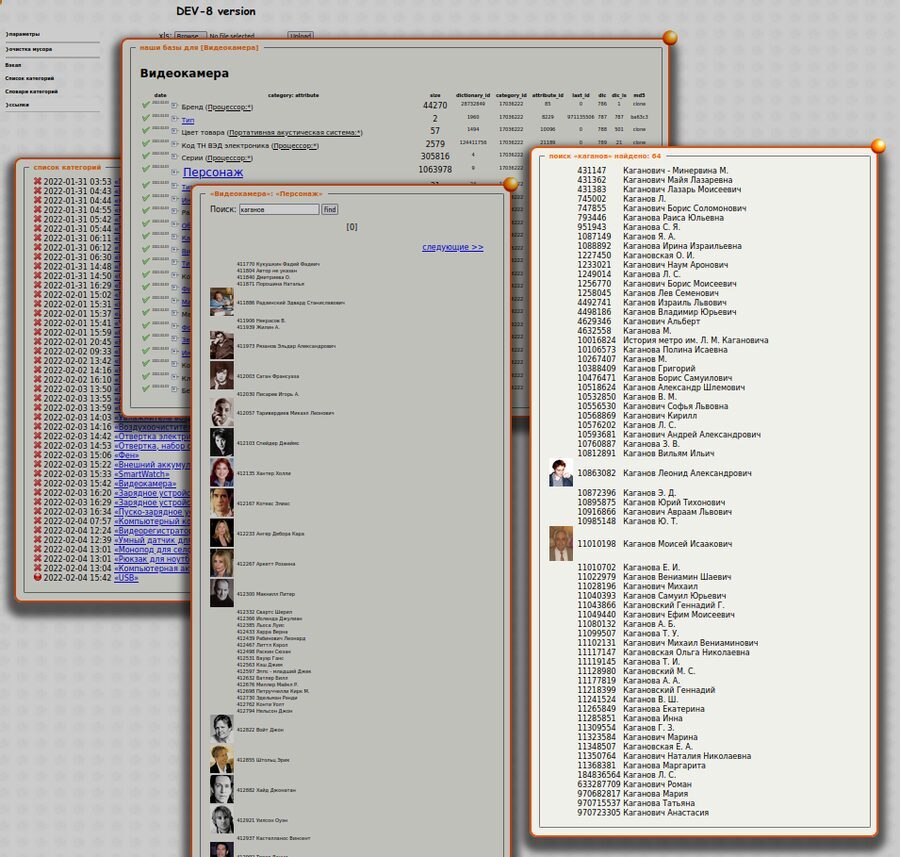Image resolution: width=900 pixels, height=857 pixels.
Task: Select result 4498186 Каганов Владимир Юрьевич
Action: (657, 312)
